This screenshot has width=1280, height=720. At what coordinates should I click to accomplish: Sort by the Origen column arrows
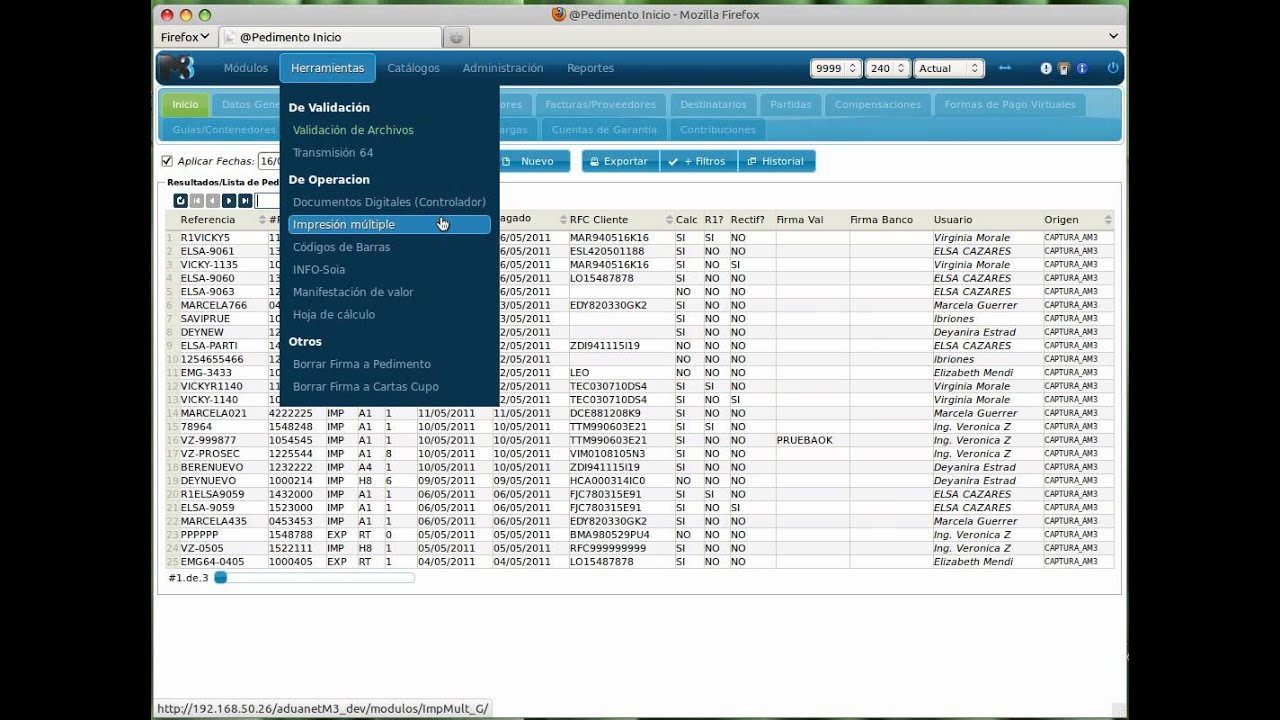1108,220
